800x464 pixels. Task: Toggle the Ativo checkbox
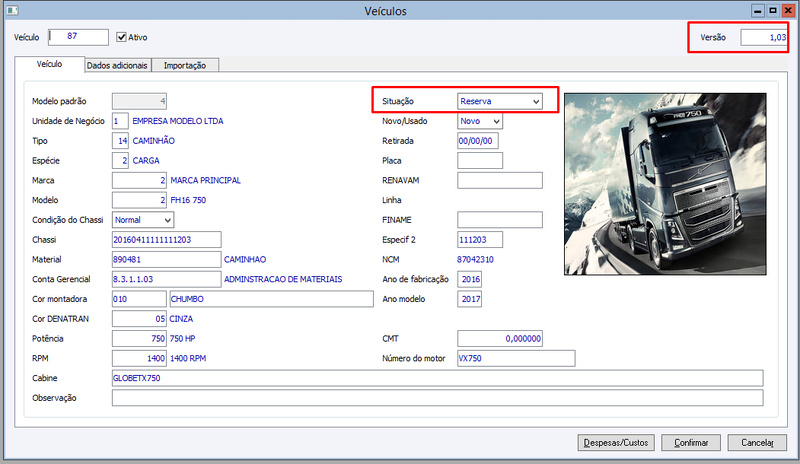(121, 37)
